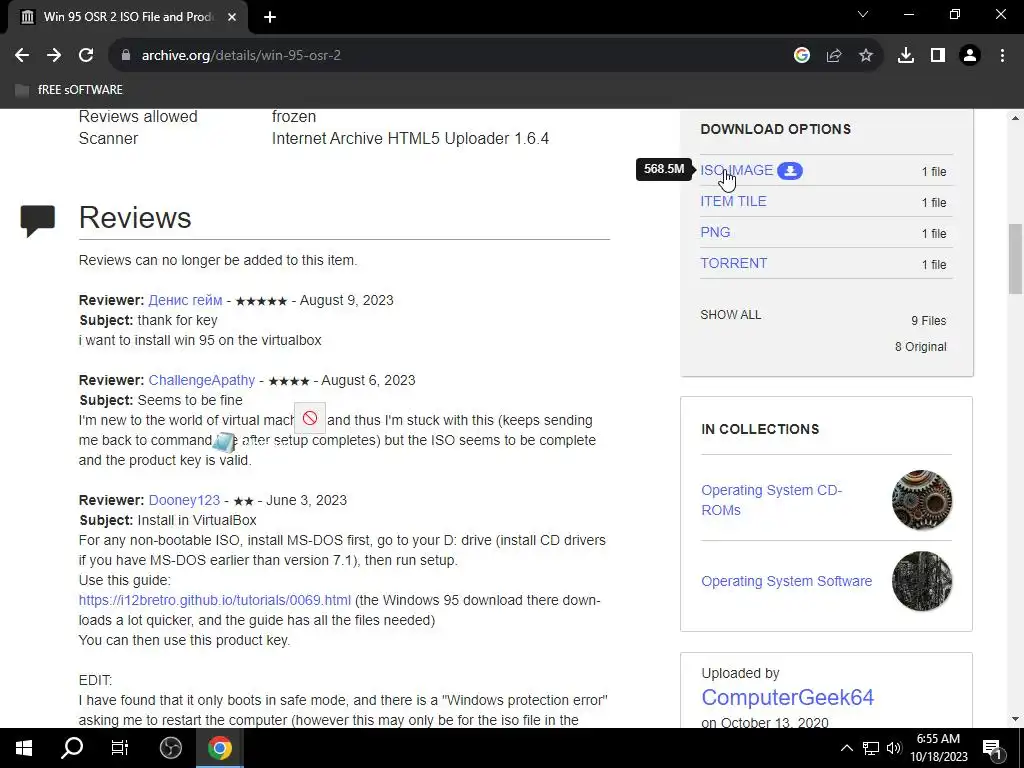Go forward in browser history
Viewport: 1024px width, 768px height.
pos(54,56)
